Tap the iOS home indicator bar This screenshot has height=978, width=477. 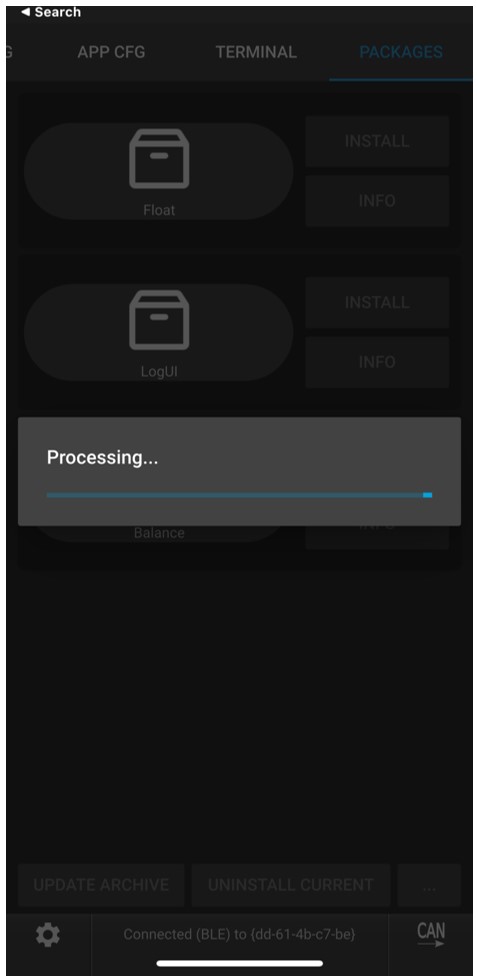pos(239,964)
